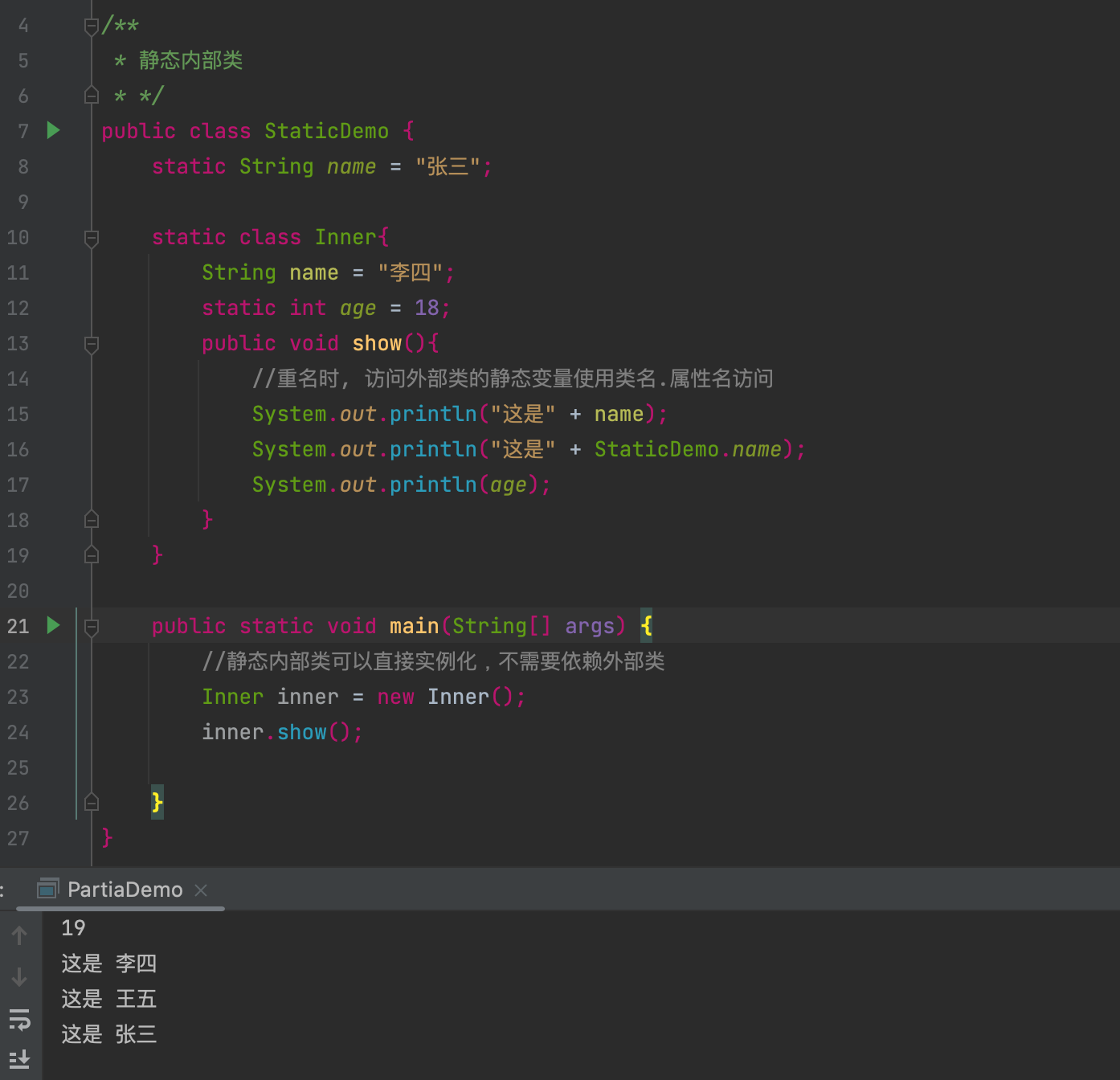Click console output line '19'

[x=73, y=928]
